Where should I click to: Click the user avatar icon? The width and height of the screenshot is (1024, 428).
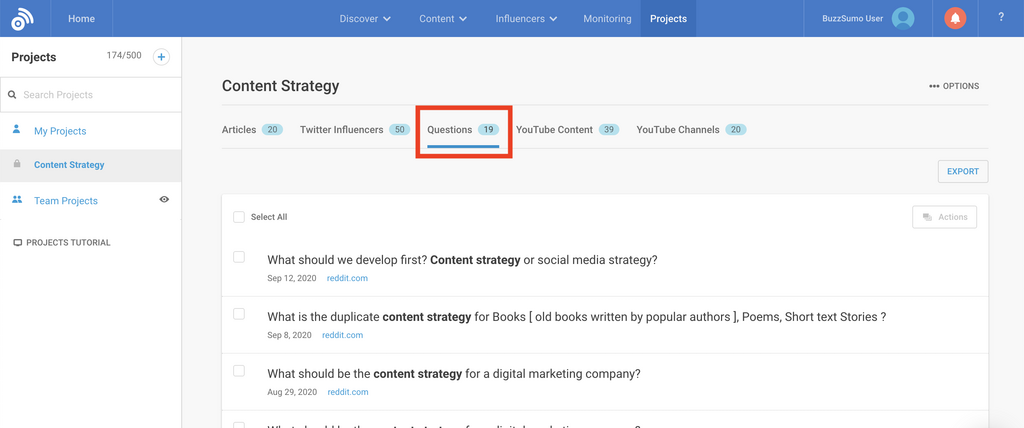(903, 18)
